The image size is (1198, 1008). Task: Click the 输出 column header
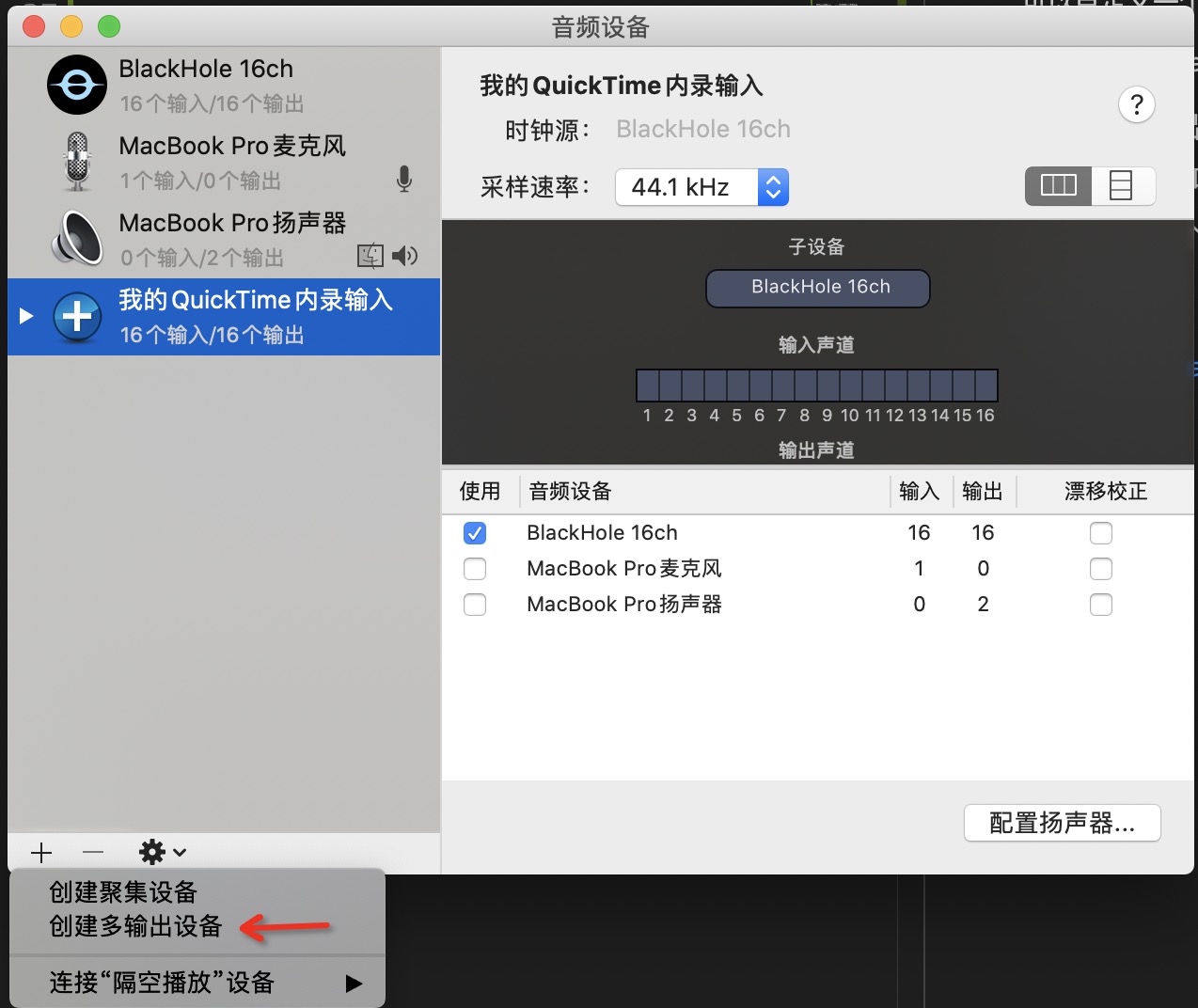coord(983,491)
